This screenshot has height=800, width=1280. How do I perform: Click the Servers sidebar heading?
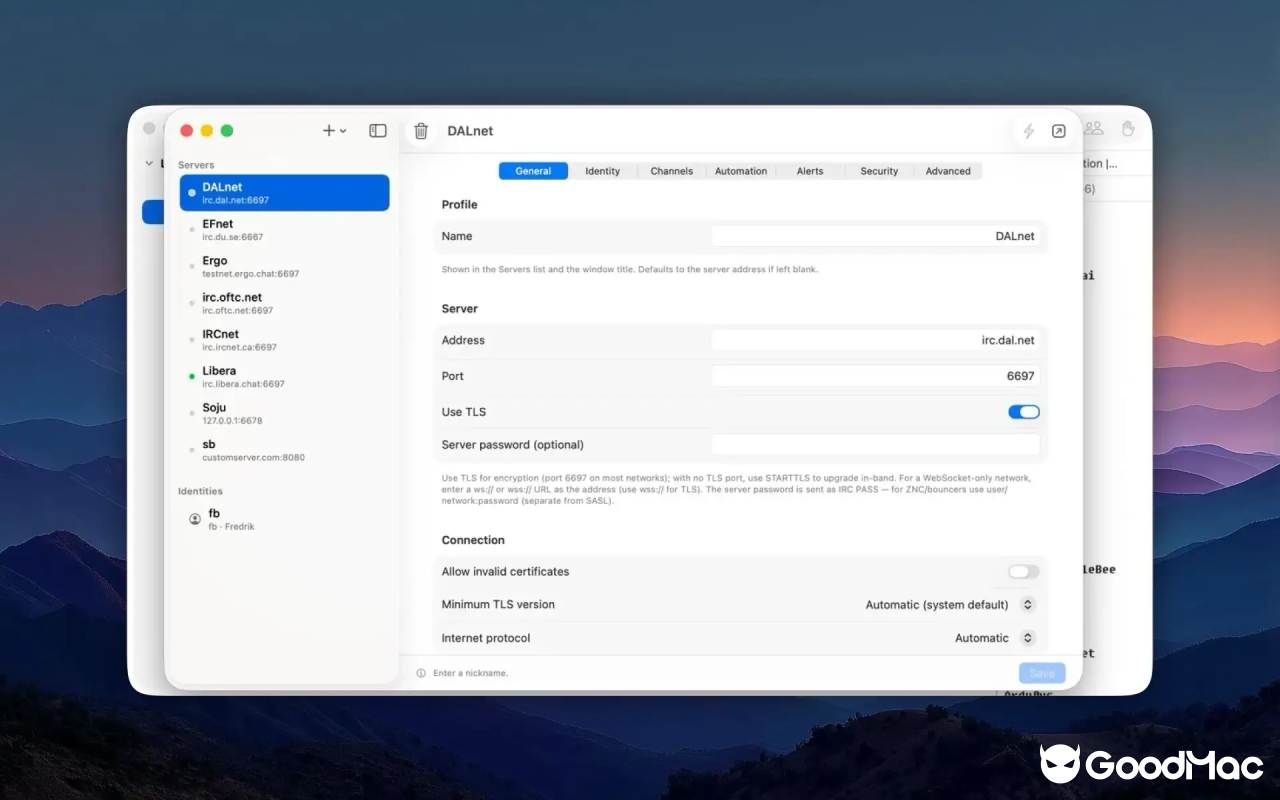(196, 165)
